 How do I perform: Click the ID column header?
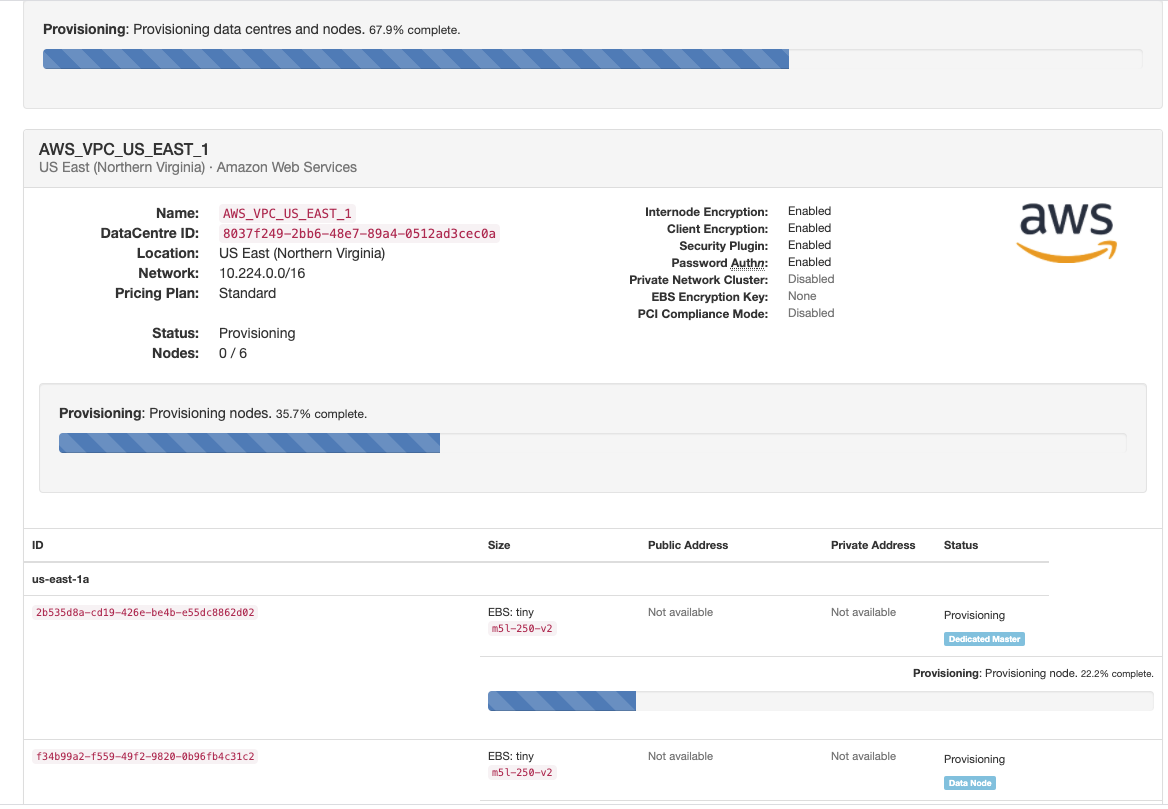coord(38,545)
